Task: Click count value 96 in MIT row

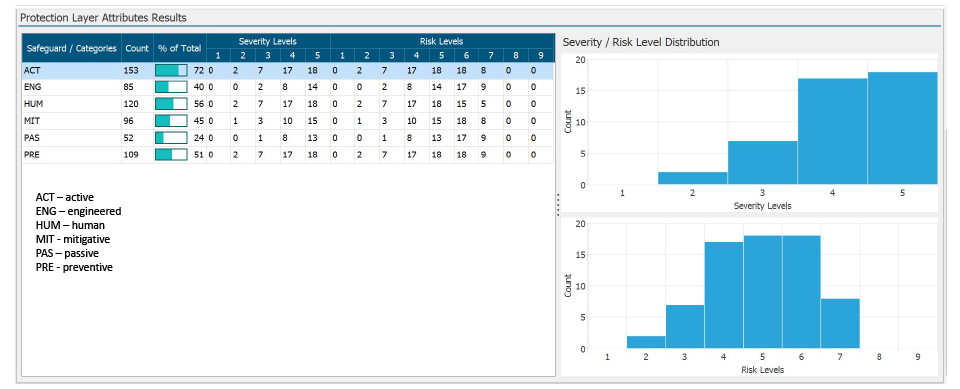Action: [x=129, y=121]
